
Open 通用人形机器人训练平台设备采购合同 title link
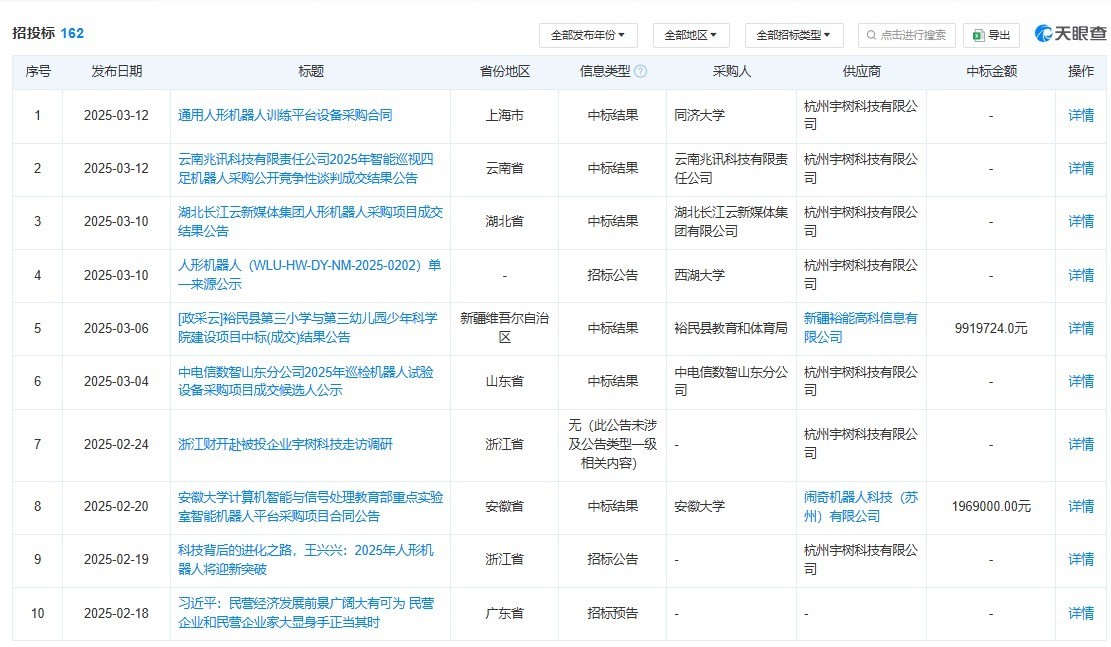(x=285, y=115)
